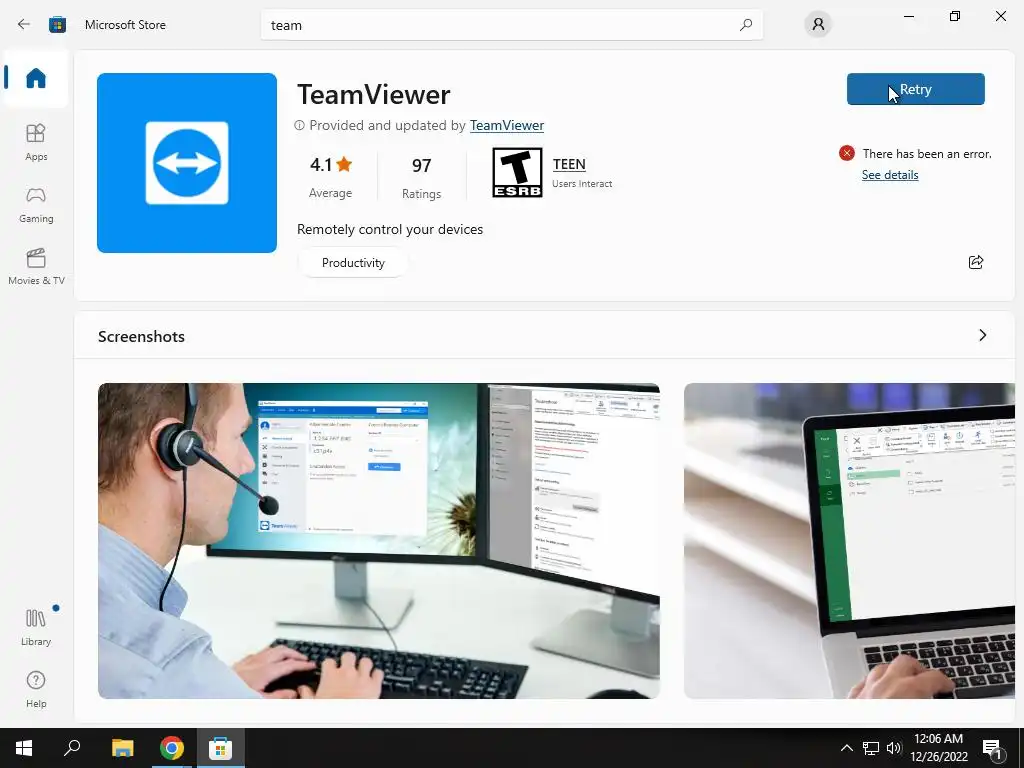The width and height of the screenshot is (1024, 768).
Task: Click the volume speaker tray icon
Action: click(x=894, y=748)
